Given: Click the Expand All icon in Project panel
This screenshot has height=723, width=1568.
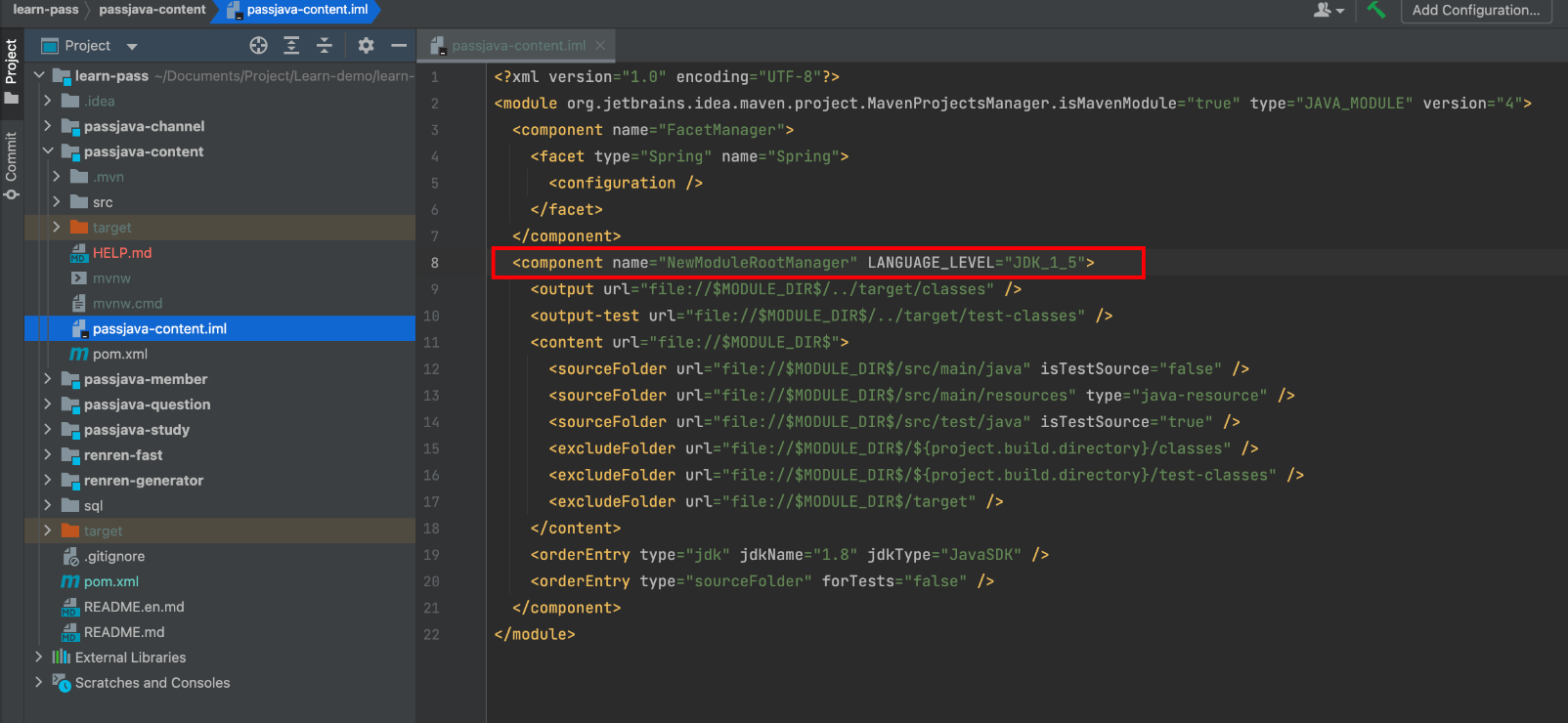Looking at the screenshot, I should (291, 45).
